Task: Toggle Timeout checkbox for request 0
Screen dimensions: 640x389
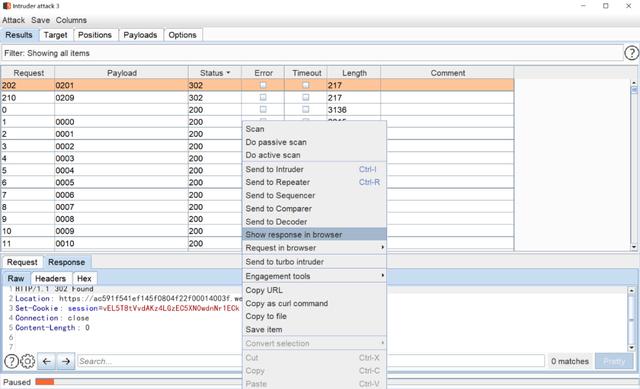Action: (x=306, y=109)
